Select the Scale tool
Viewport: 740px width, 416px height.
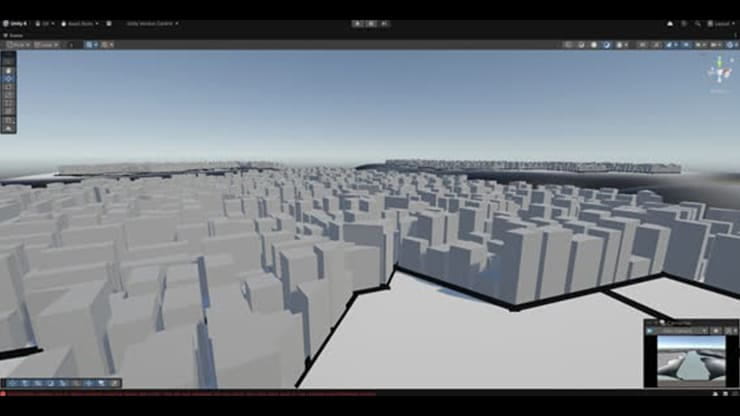pyautogui.click(x=8, y=94)
